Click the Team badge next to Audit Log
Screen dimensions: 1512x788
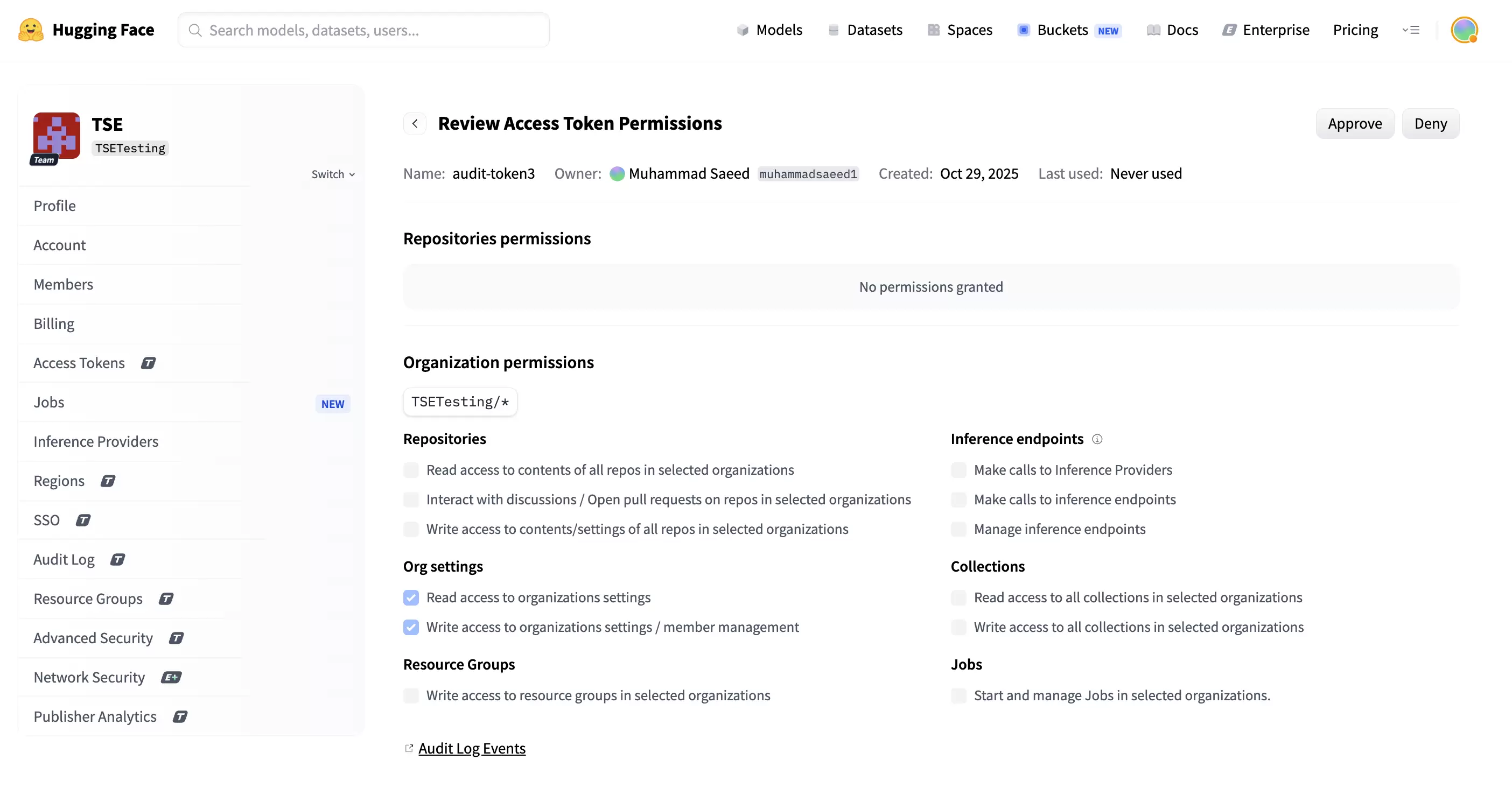[x=117, y=560]
